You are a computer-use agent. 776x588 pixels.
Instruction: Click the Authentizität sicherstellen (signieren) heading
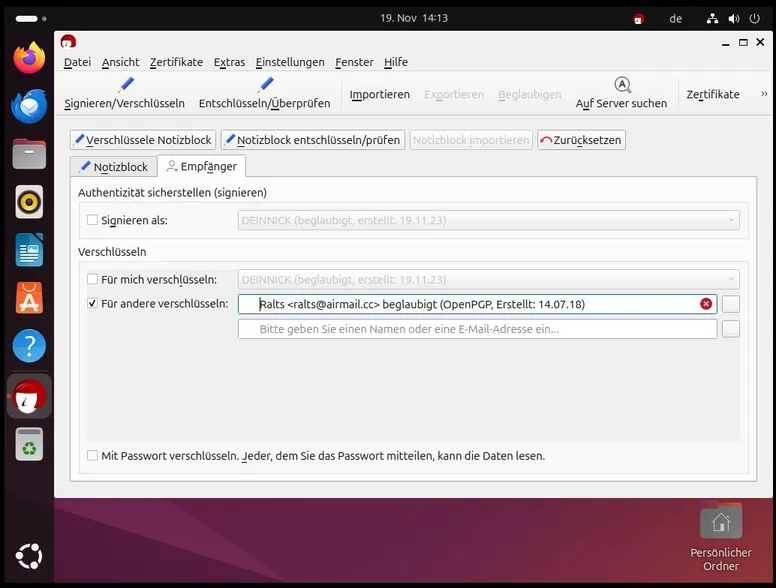(x=172, y=193)
